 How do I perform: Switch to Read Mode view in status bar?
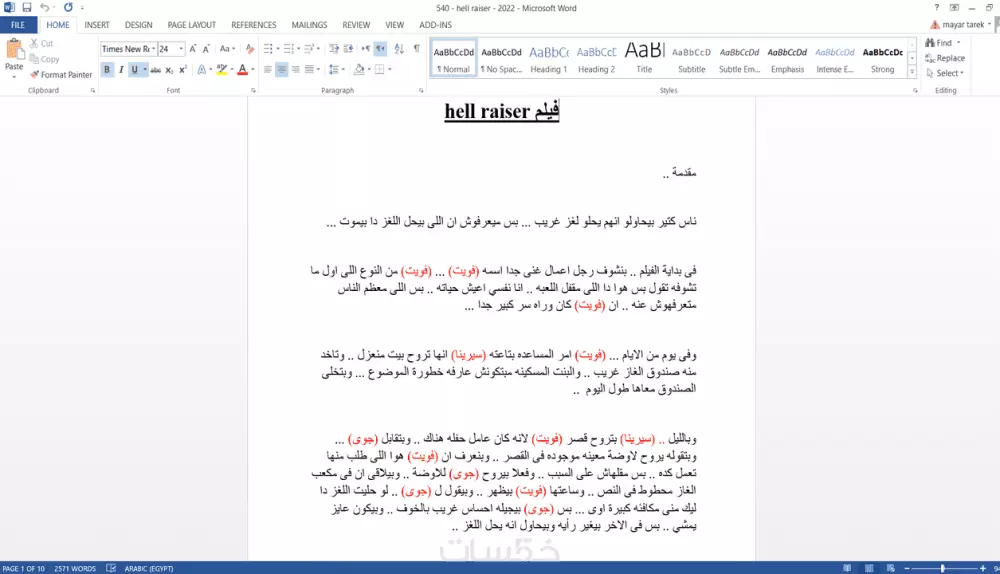[847, 568]
